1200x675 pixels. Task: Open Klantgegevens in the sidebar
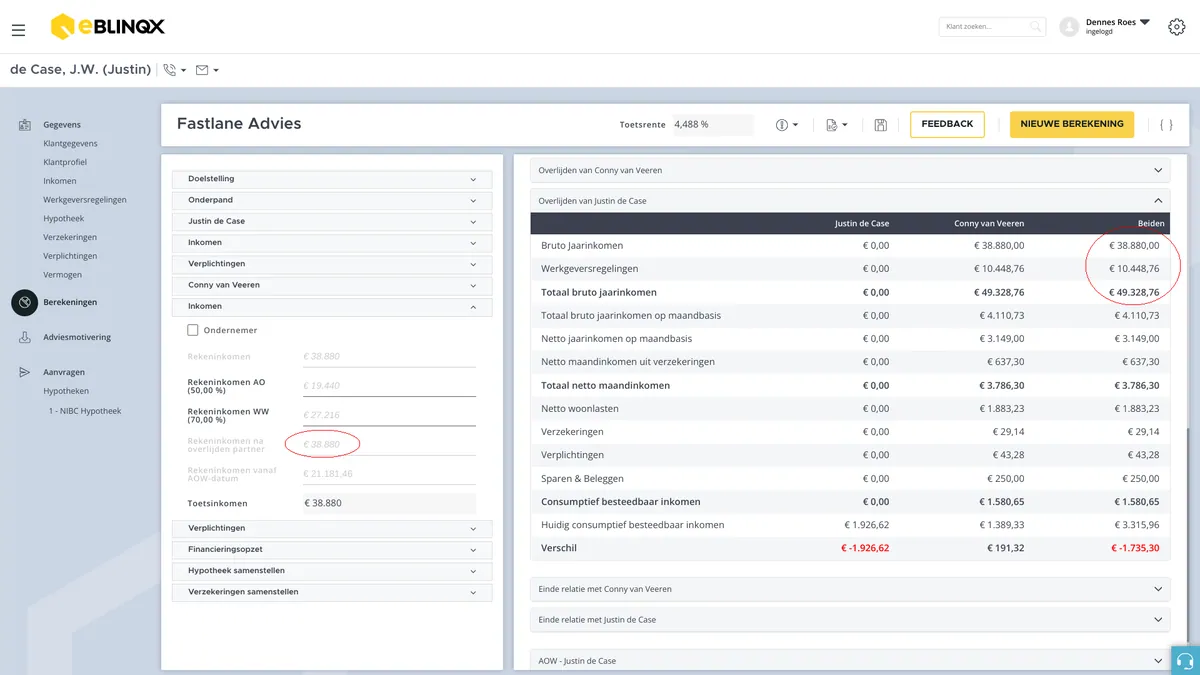coord(70,144)
